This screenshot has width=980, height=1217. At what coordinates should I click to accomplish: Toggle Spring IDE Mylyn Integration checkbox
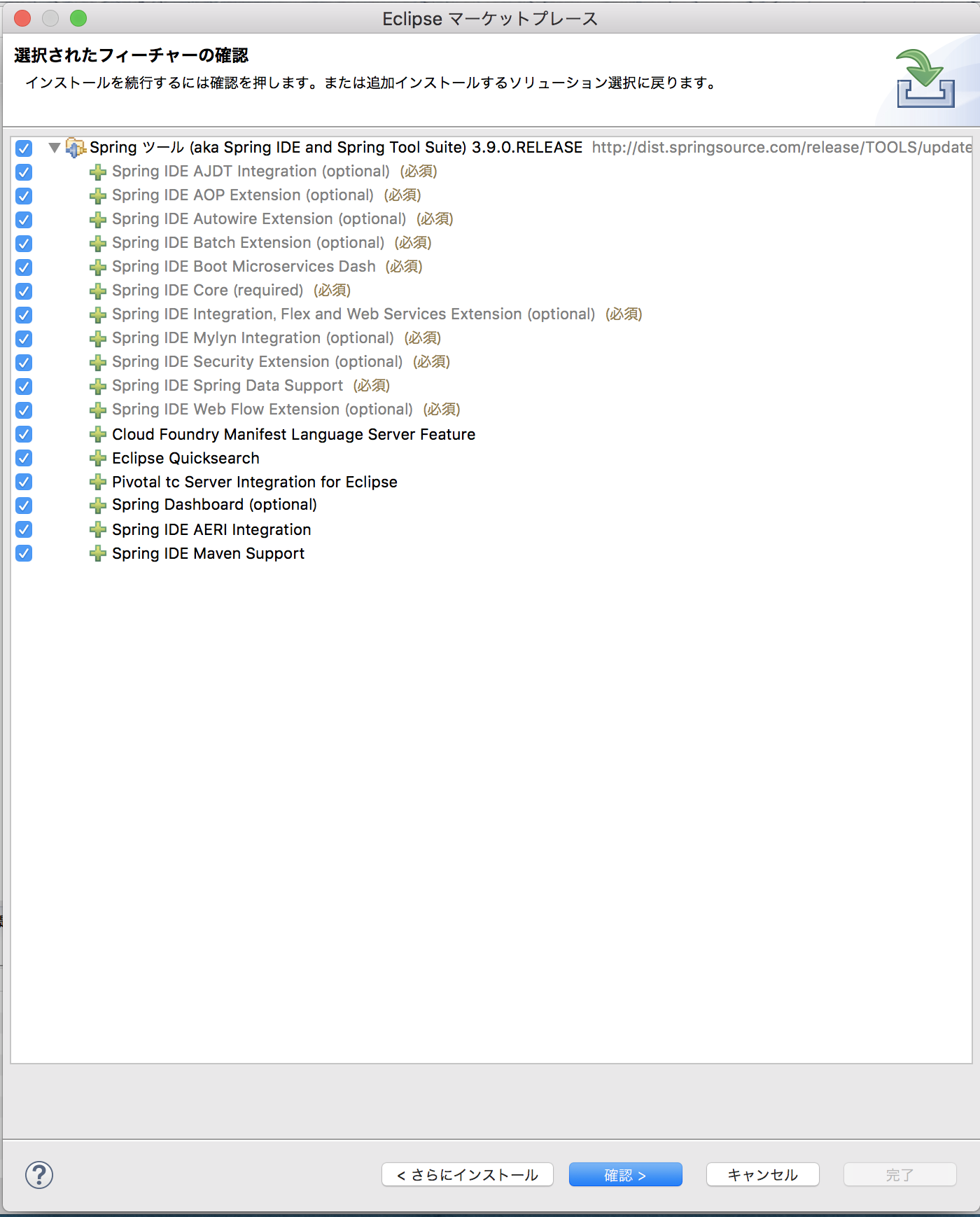(24, 338)
